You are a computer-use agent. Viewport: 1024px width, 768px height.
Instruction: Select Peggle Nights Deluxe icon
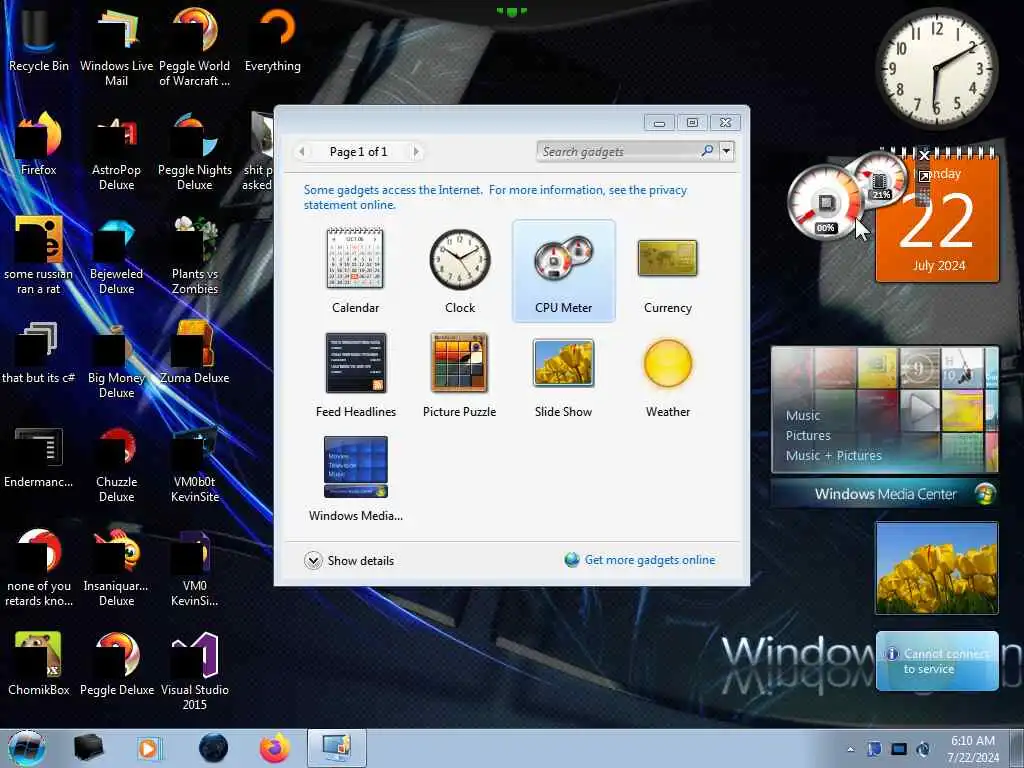coord(195,152)
